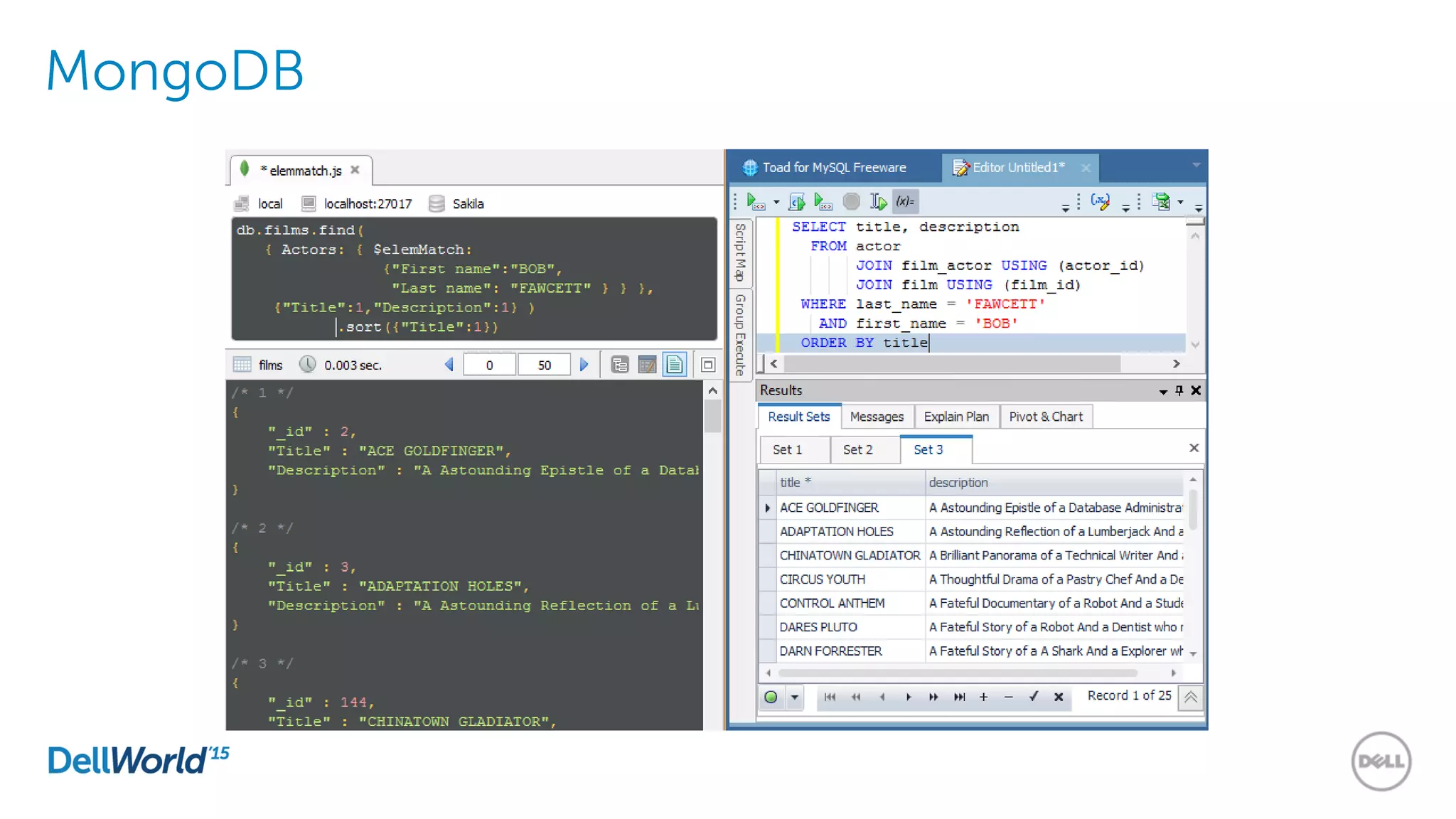Toggle the (x)= variable binding button
Viewport: 1456px width, 819px height.
pos(905,202)
